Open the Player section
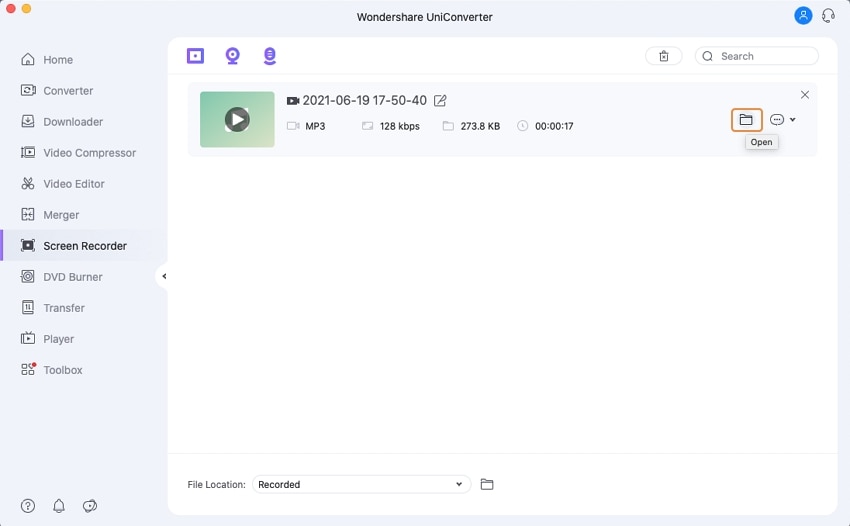 [x=47, y=339]
